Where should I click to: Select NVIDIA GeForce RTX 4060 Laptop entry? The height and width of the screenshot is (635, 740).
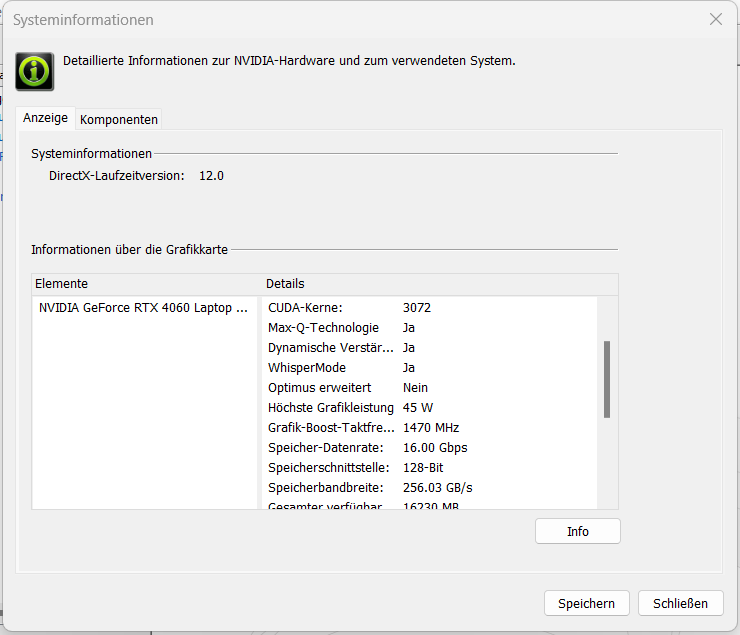coord(142,308)
